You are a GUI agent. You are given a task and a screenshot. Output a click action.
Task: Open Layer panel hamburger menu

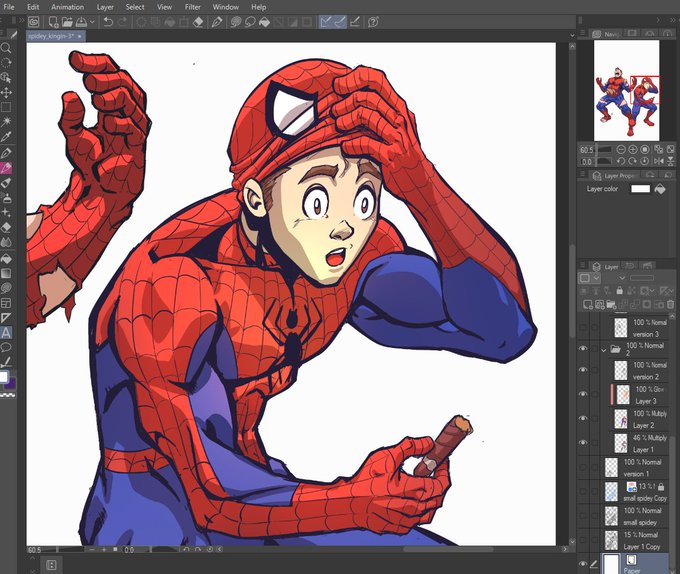[583, 266]
